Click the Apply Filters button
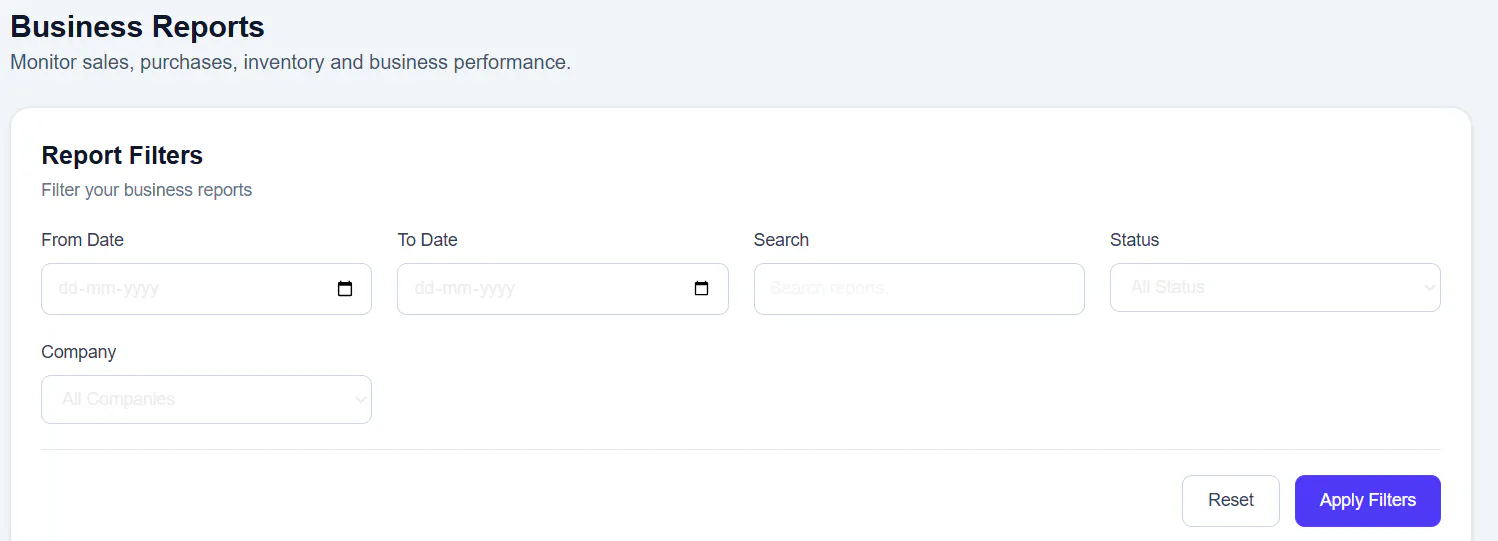Viewport: 1498px width, 541px height. tap(1368, 501)
